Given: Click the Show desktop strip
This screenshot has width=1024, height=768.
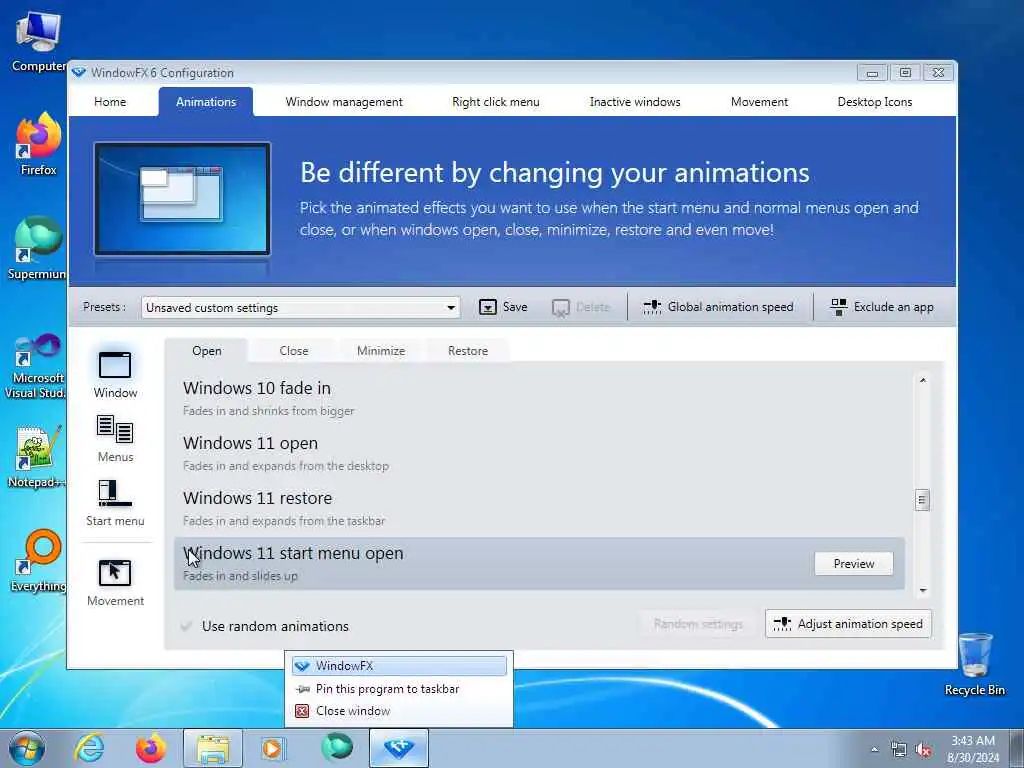Looking at the screenshot, I should (1017, 748).
